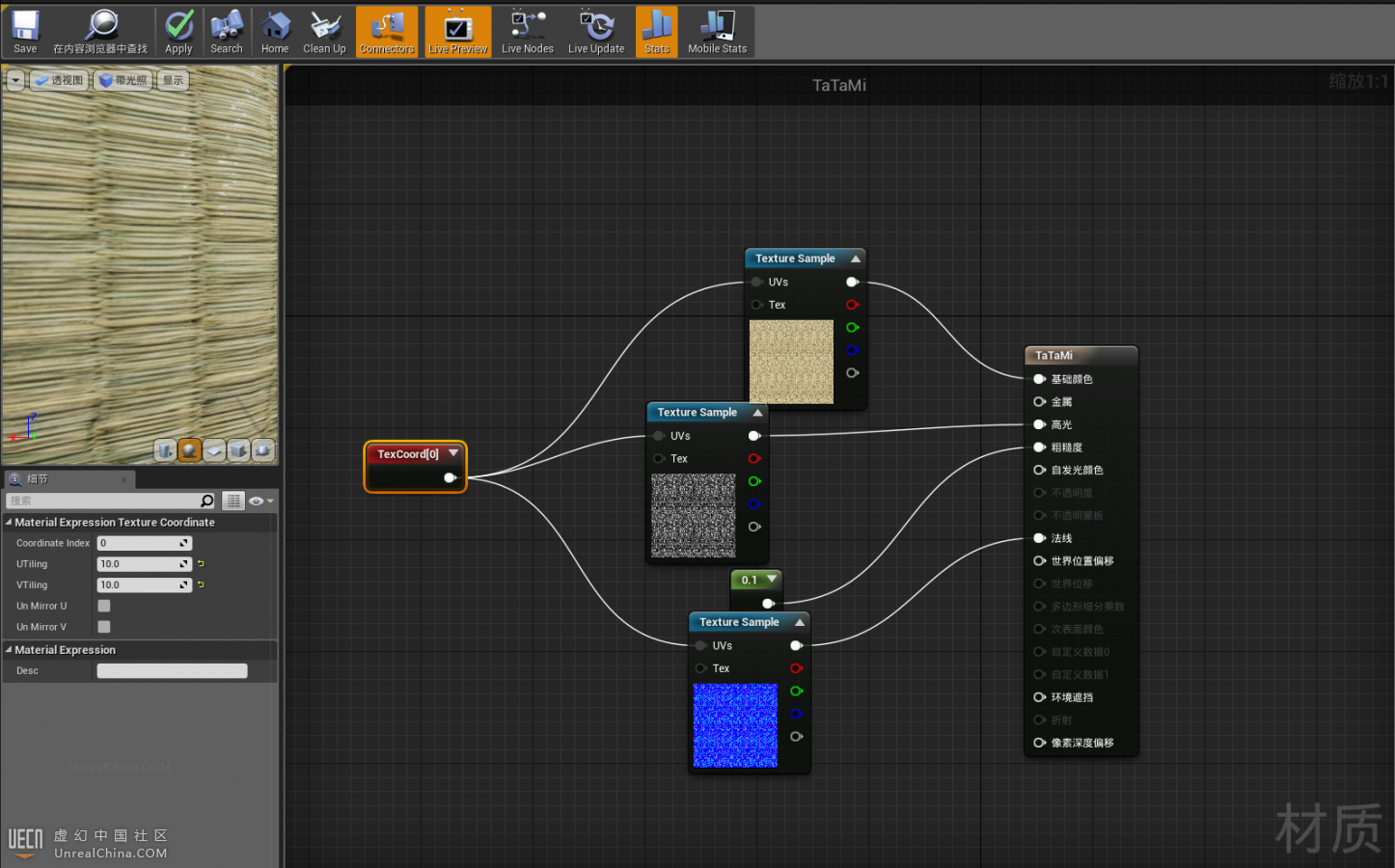Viewport: 1395px width, 868px height.
Task: Toggle Live Preview in the toolbar
Action: 457,32
